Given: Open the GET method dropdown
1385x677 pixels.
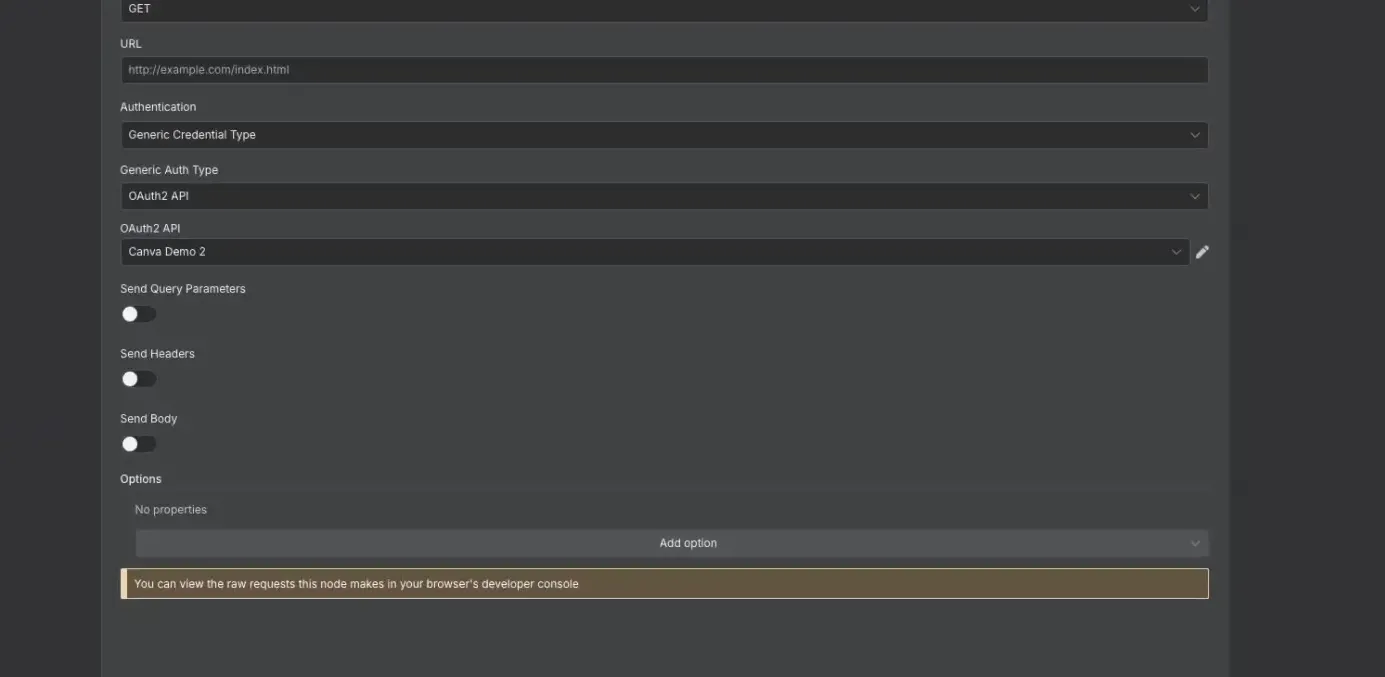Looking at the screenshot, I should tap(664, 10).
